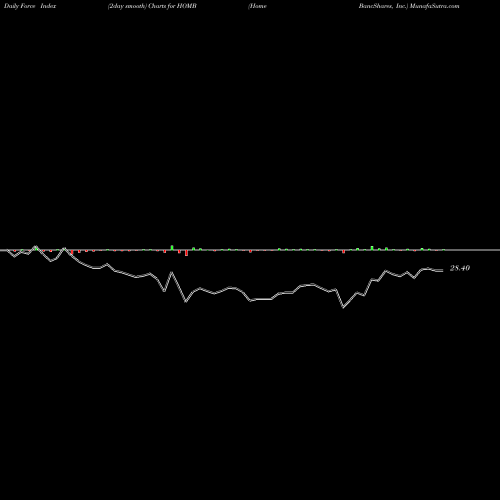Click the 'Daily Force Index' title text
The width and height of the screenshot is (500, 500).
pos(30,6)
